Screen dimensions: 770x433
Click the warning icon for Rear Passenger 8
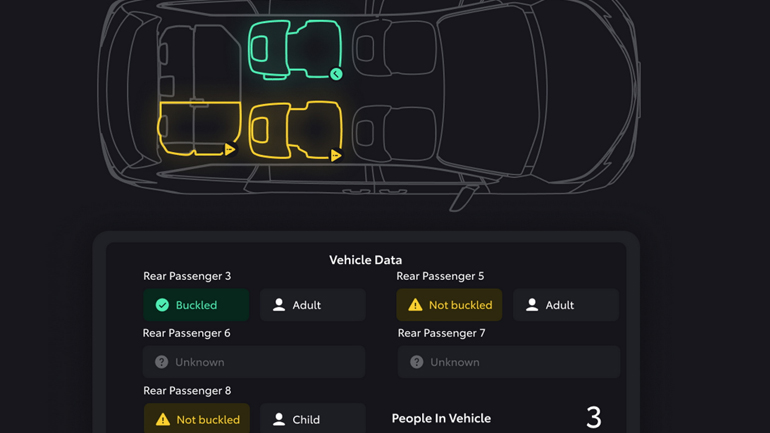[162, 420]
